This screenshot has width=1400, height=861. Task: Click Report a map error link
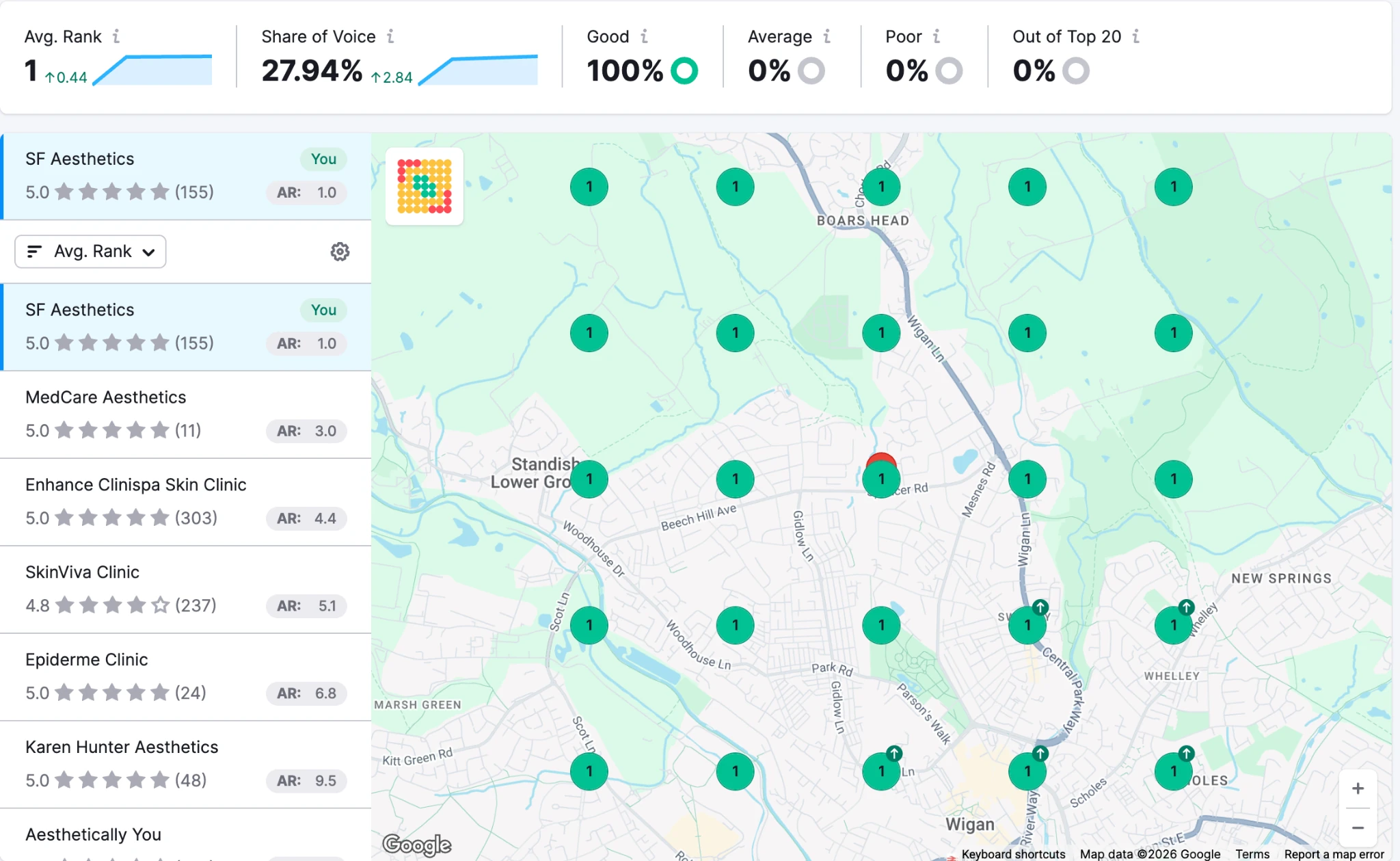pyautogui.click(x=1334, y=853)
